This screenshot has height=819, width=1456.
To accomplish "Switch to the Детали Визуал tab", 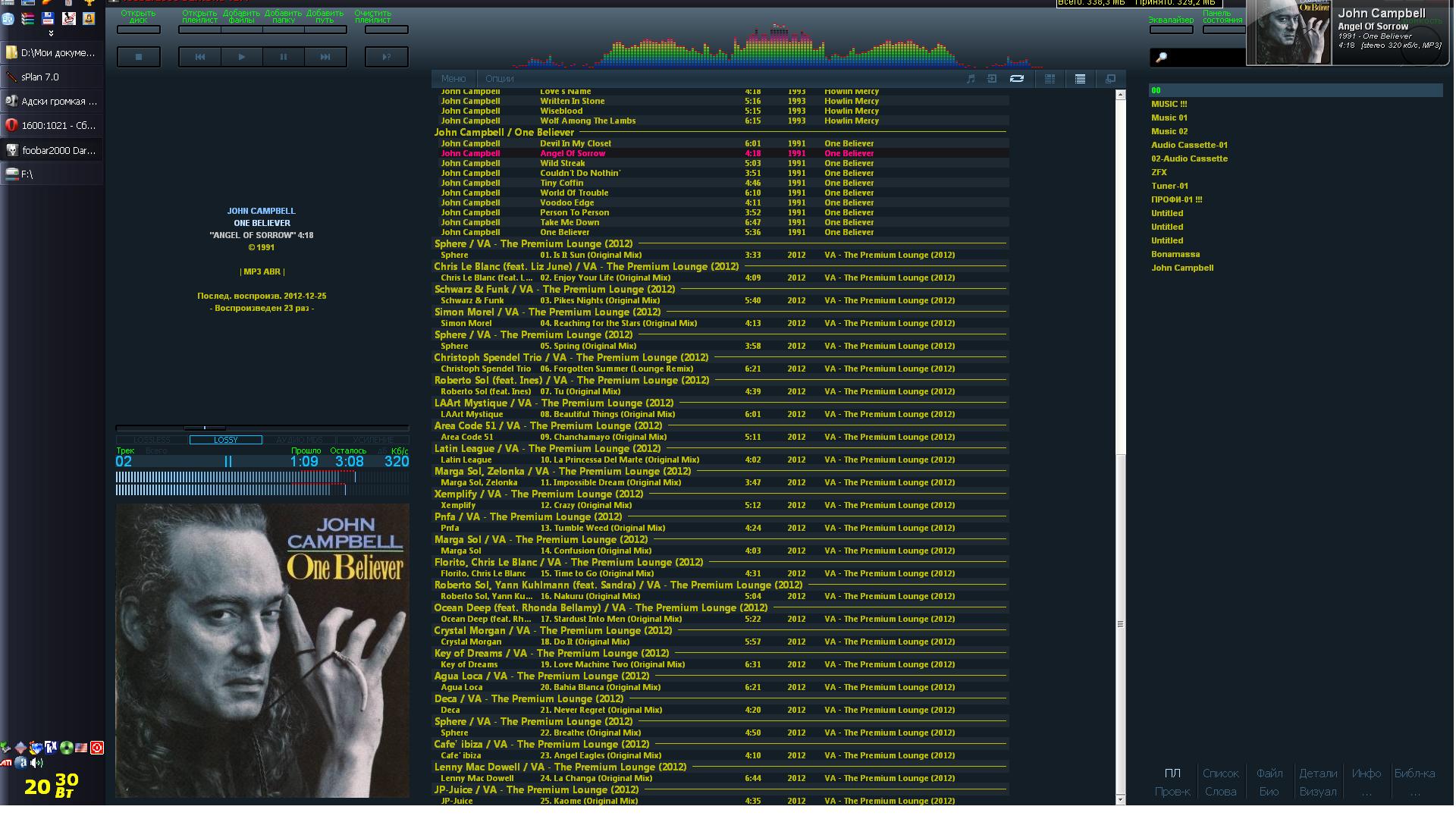I will coord(1318,783).
